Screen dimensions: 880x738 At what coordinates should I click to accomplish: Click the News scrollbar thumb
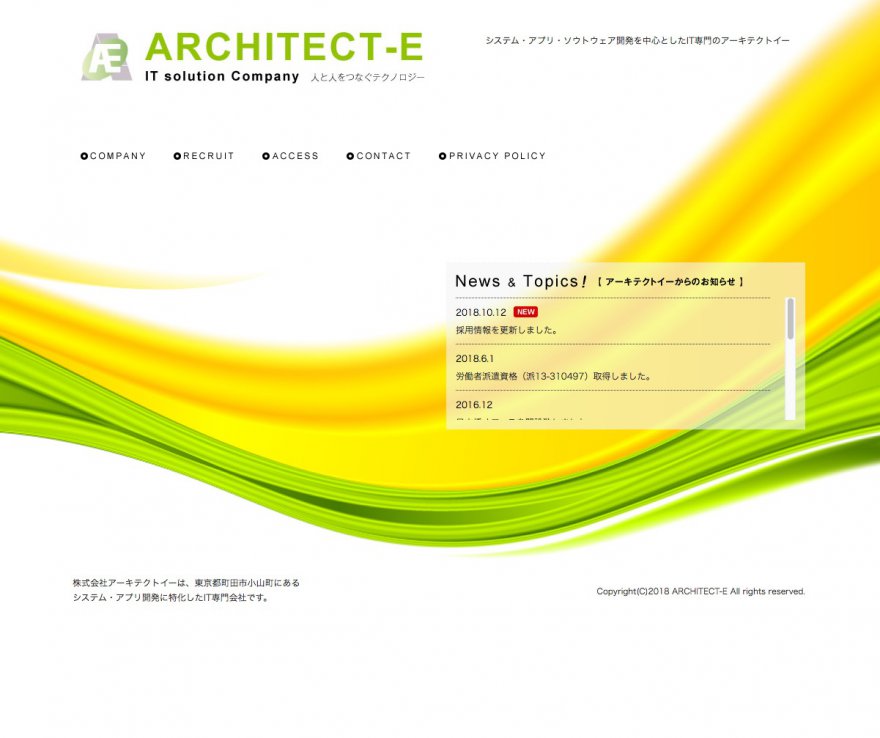(x=791, y=319)
